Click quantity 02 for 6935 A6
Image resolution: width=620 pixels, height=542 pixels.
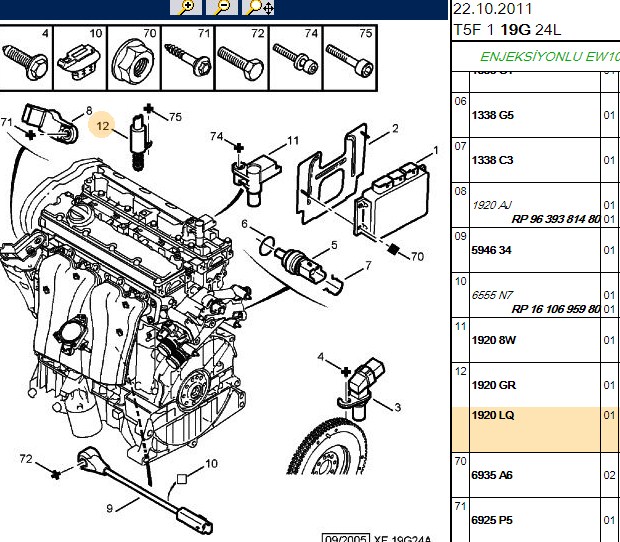click(609, 475)
